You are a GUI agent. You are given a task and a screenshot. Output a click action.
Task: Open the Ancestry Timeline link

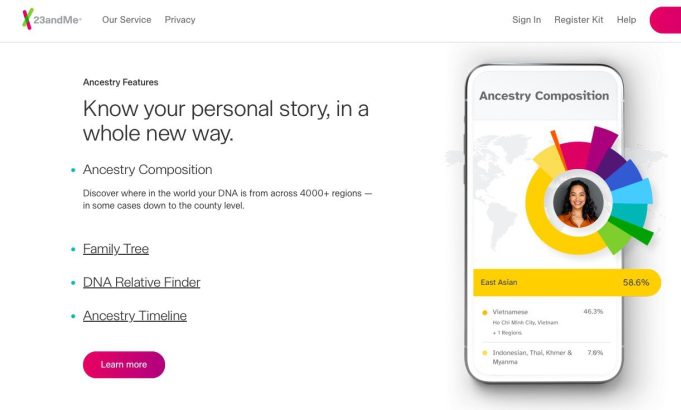tap(135, 316)
